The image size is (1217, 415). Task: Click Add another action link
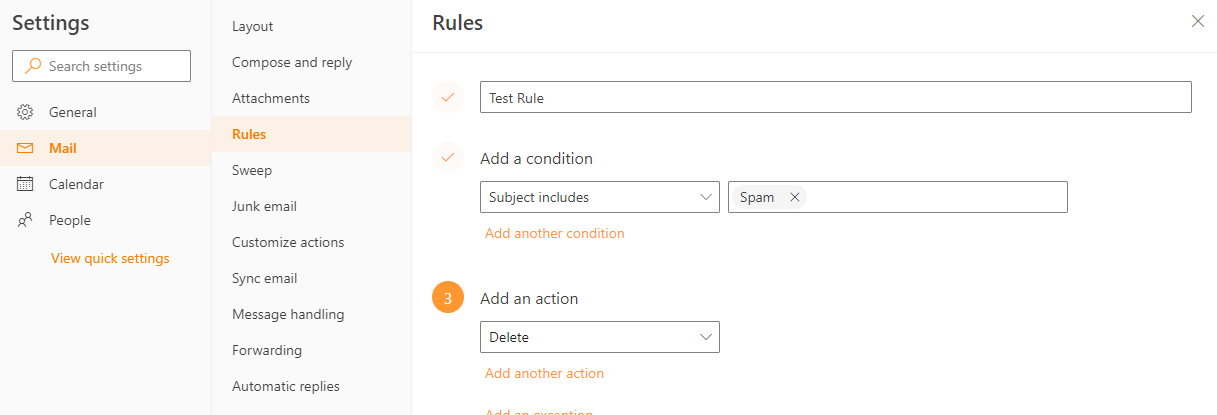tap(544, 373)
